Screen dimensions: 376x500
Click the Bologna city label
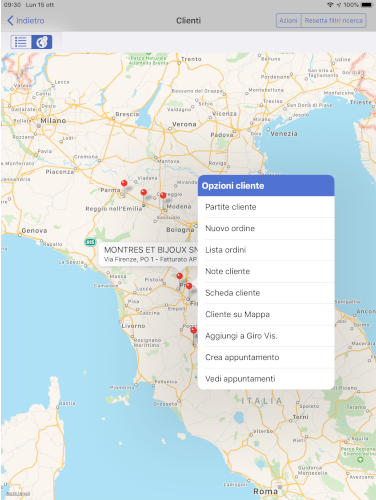180,230
